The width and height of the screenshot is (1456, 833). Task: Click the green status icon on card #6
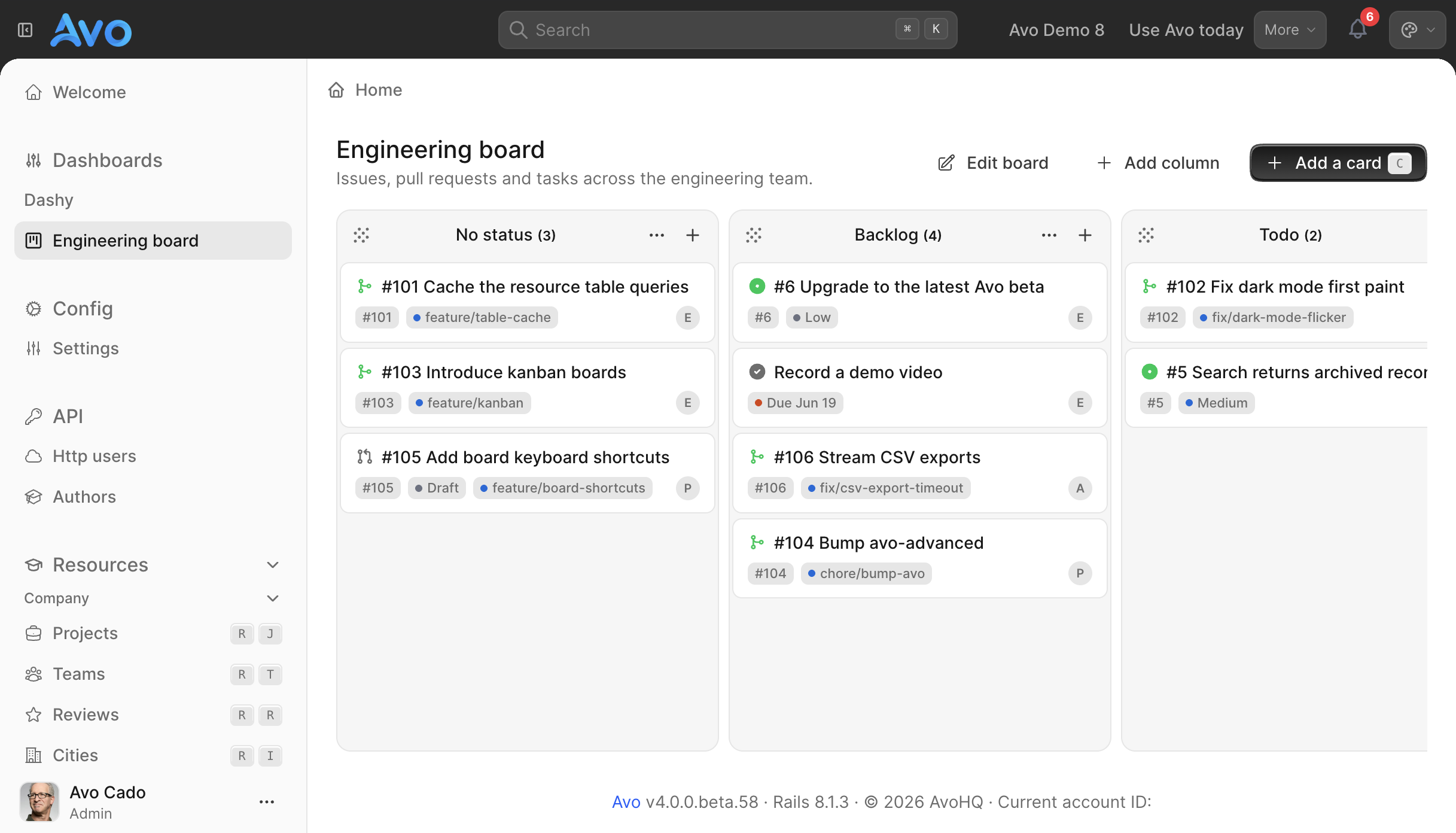pyautogui.click(x=757, y=287)
